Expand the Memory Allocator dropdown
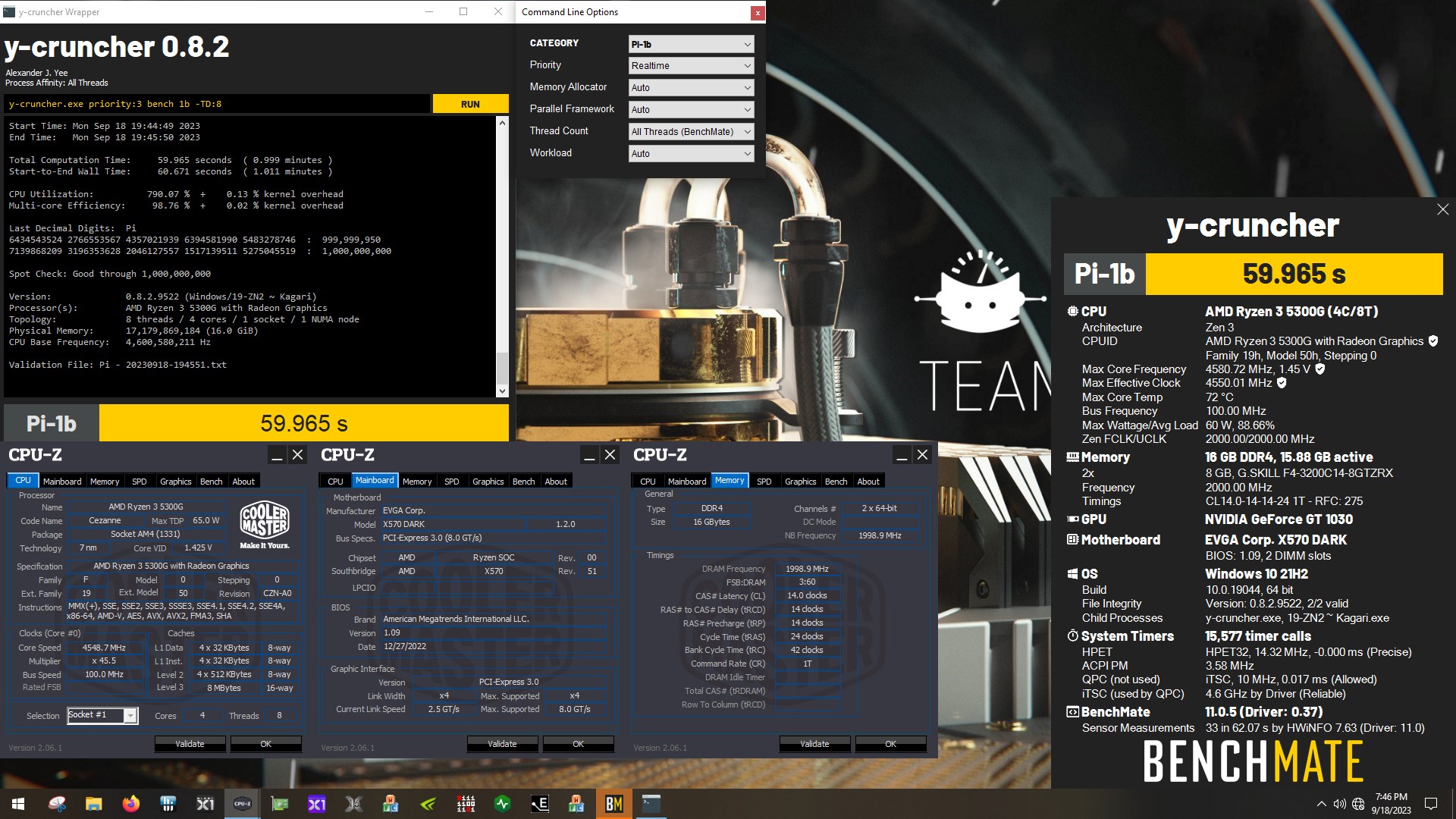 (691, 88)
